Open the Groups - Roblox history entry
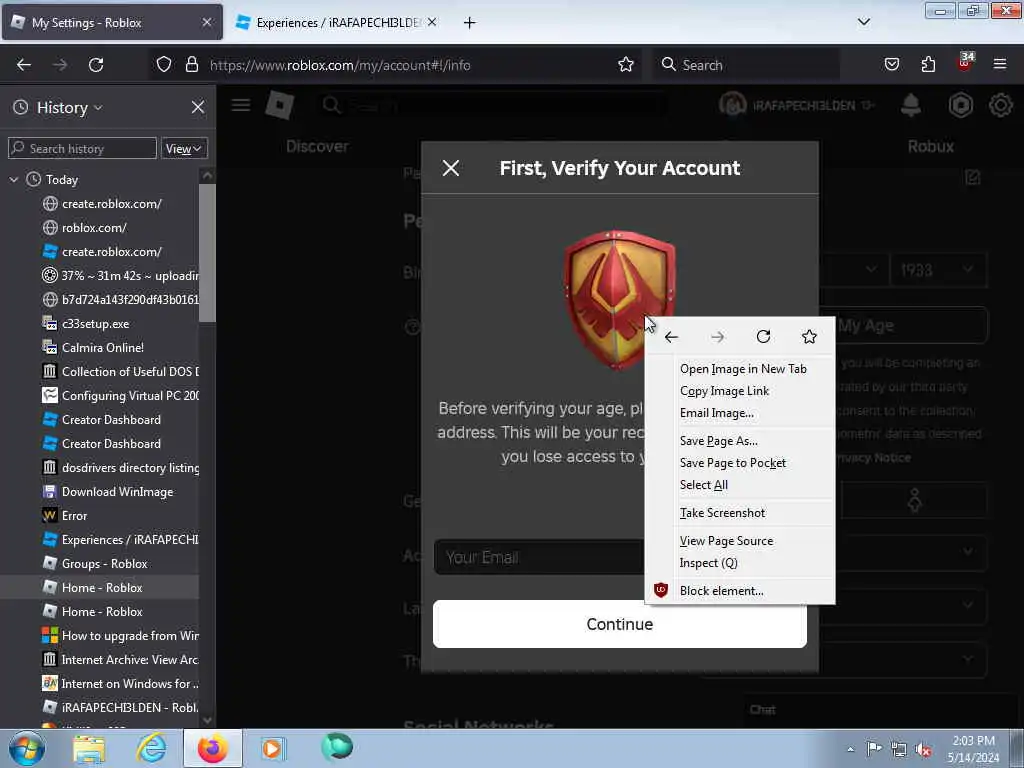 click(104, 564)
